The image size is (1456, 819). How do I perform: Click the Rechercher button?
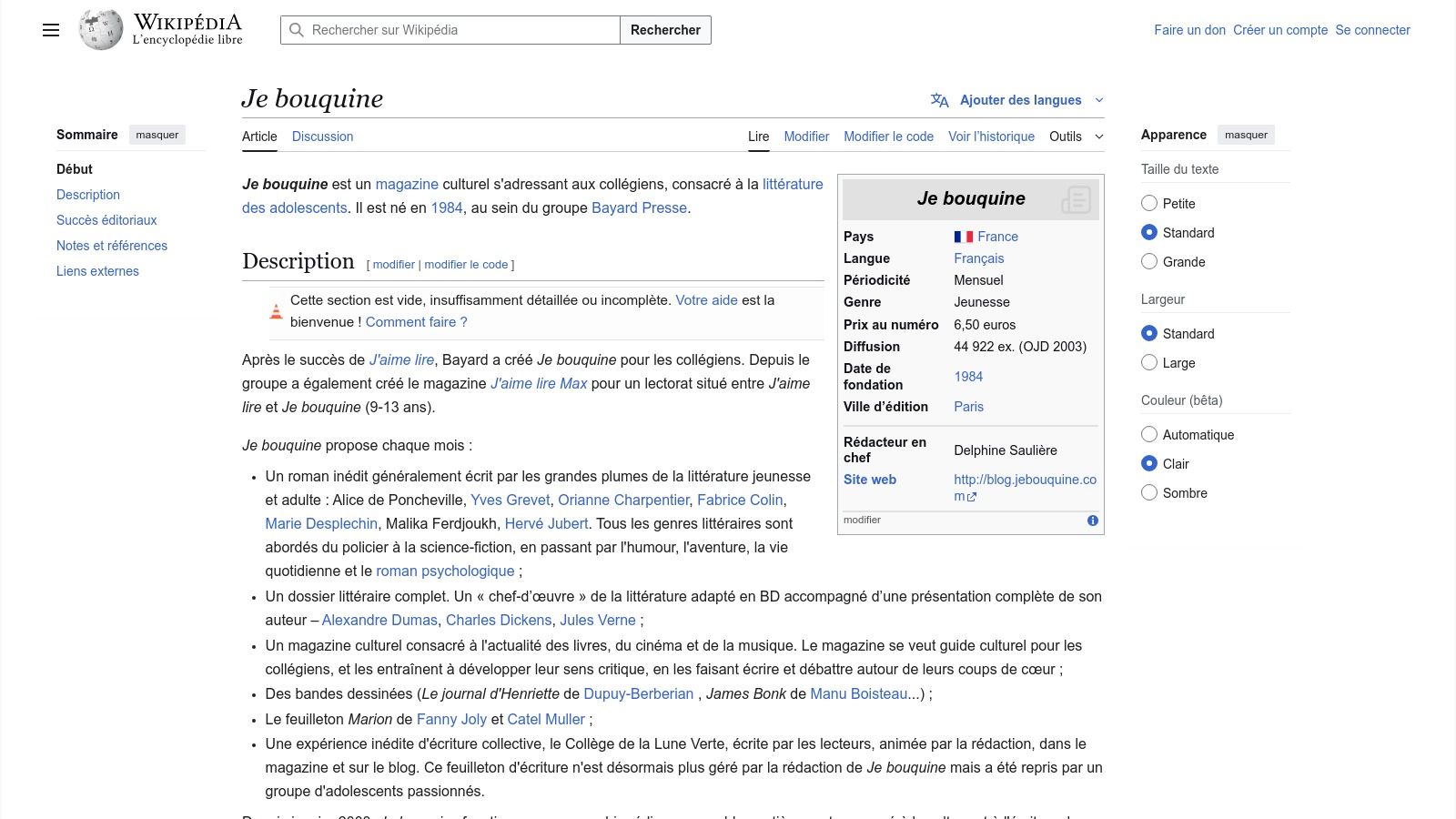coord(665,30)
